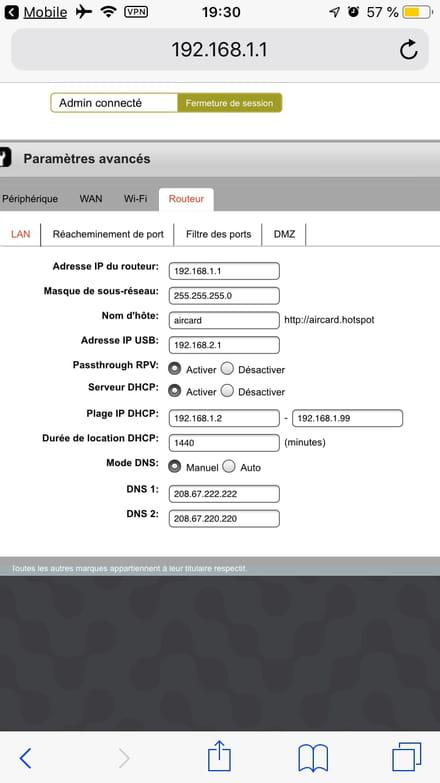The height and width of the screenshot is (783, 440).
Task: Click Fermeture de session button
Action: coord(229,103)
